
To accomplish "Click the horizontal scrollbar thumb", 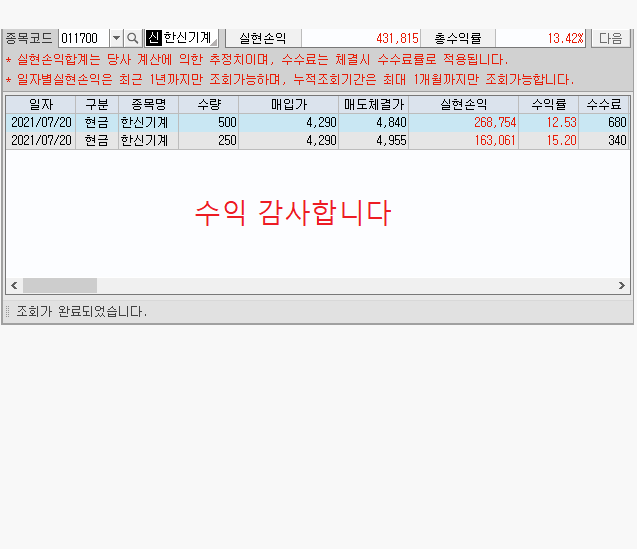I will (x=60, y=286).
